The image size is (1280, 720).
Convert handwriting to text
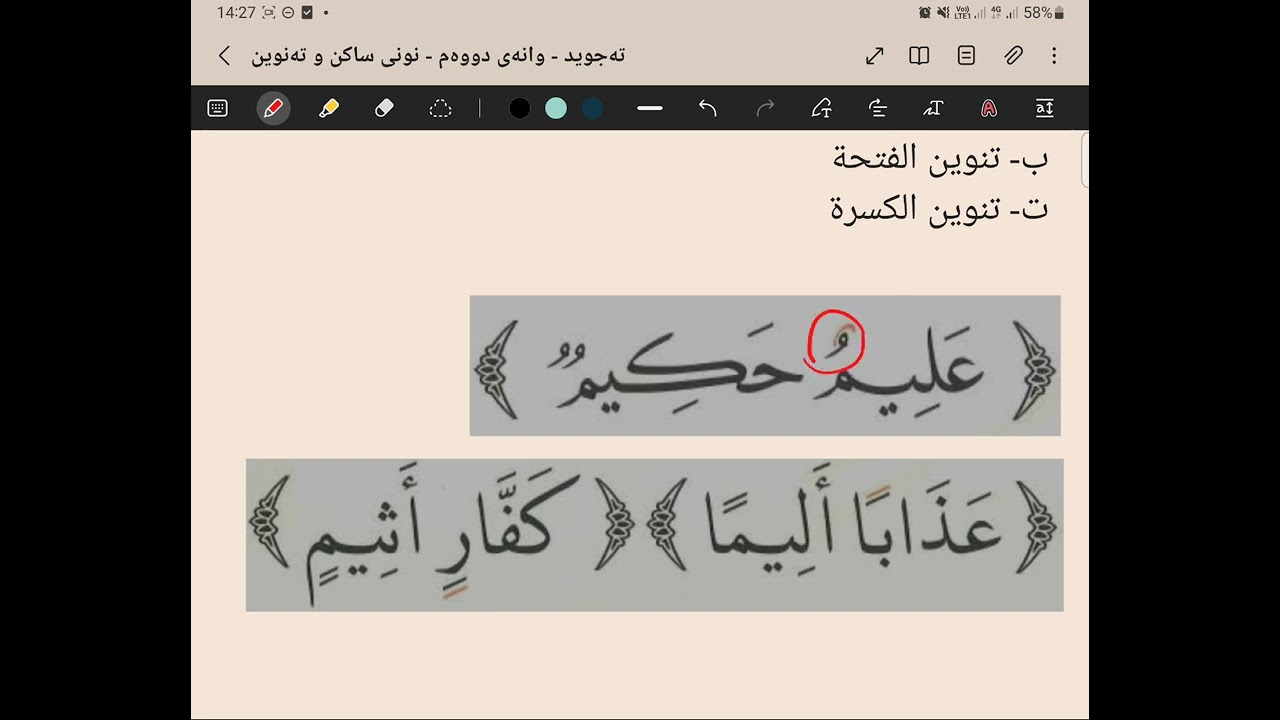pos(933,109)
